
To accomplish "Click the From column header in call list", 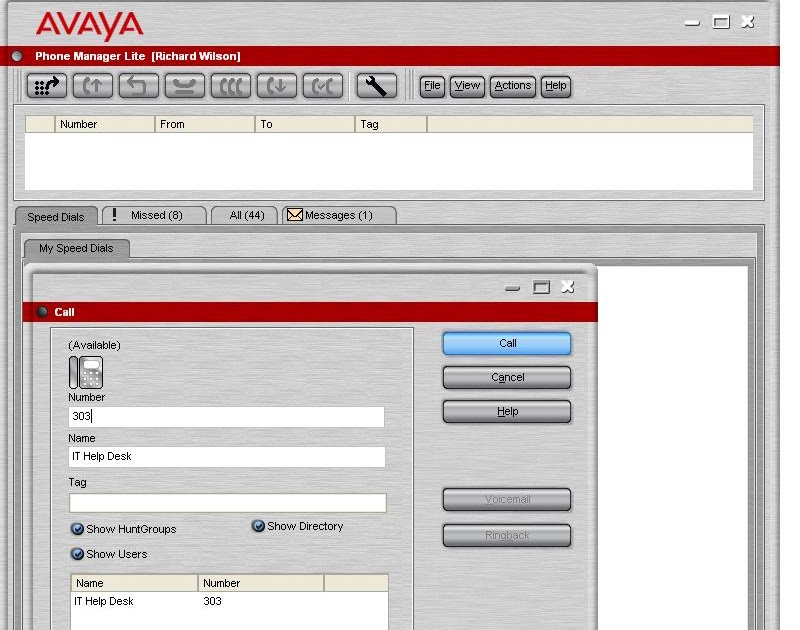I will click(x=205, y=124).
